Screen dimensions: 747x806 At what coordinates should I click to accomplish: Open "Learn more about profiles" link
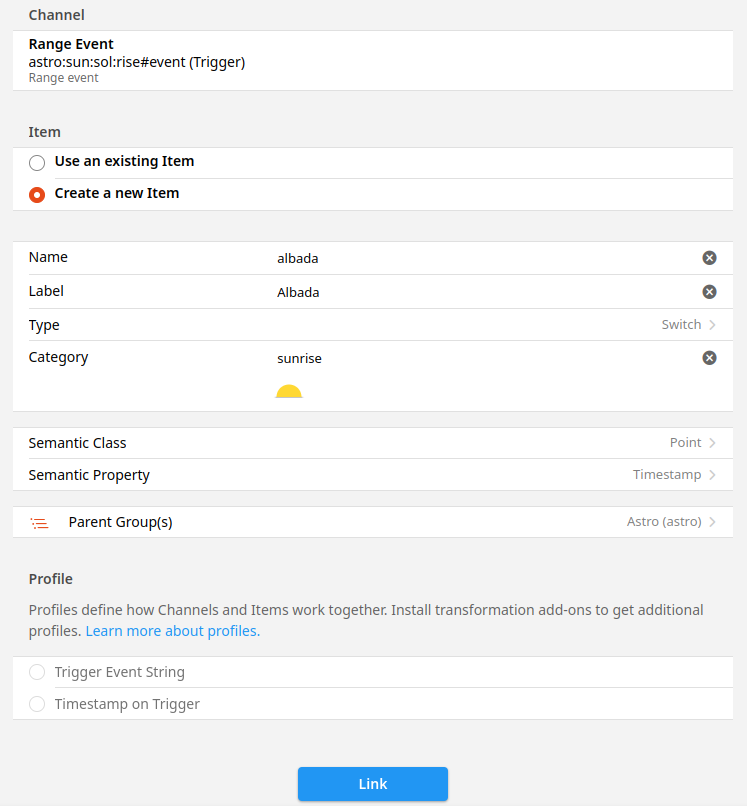coord(172,631)
